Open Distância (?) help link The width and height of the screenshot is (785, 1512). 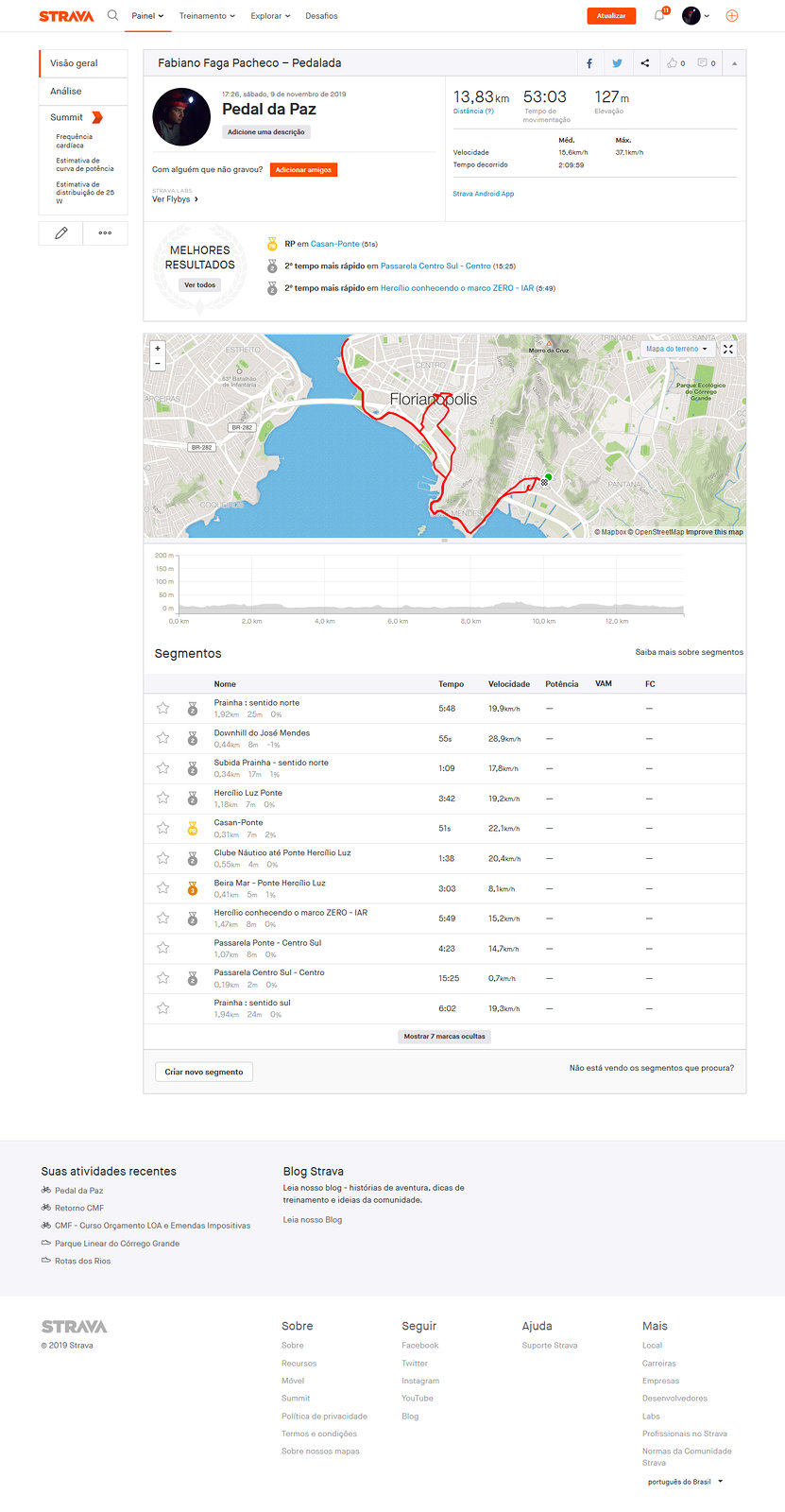(473, 112)
